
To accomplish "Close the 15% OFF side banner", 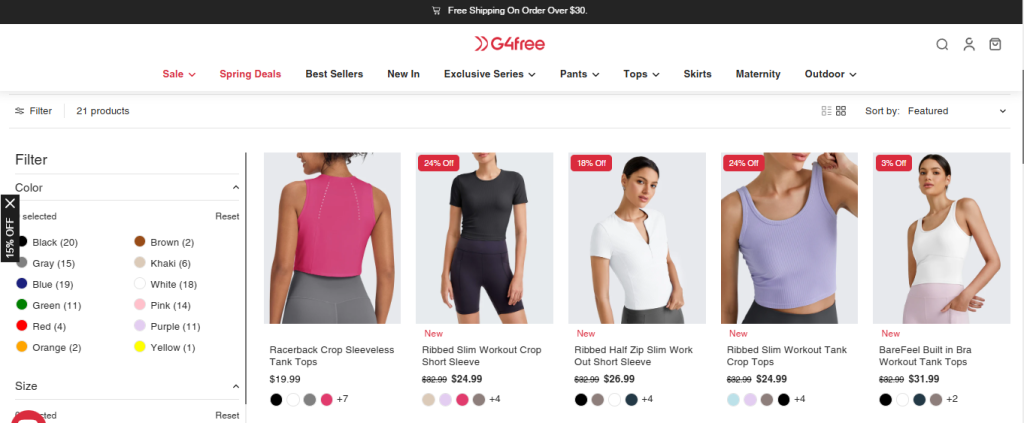I will coord(10,204).
